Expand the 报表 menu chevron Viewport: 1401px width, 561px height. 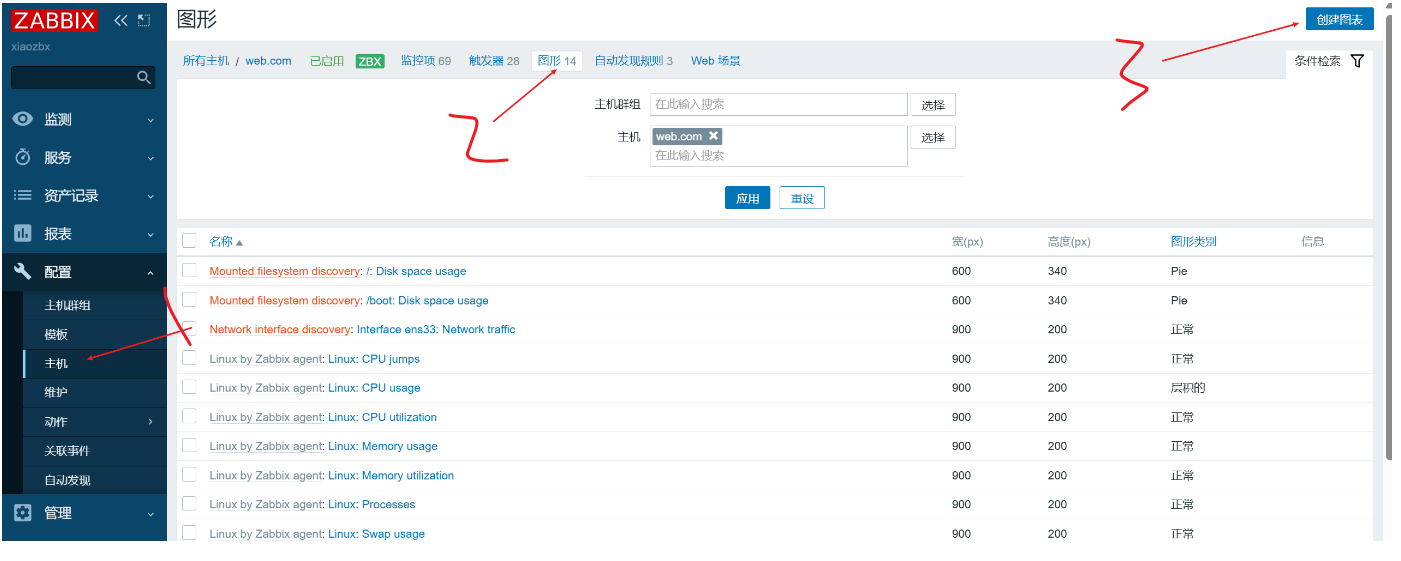pos(151,234)
